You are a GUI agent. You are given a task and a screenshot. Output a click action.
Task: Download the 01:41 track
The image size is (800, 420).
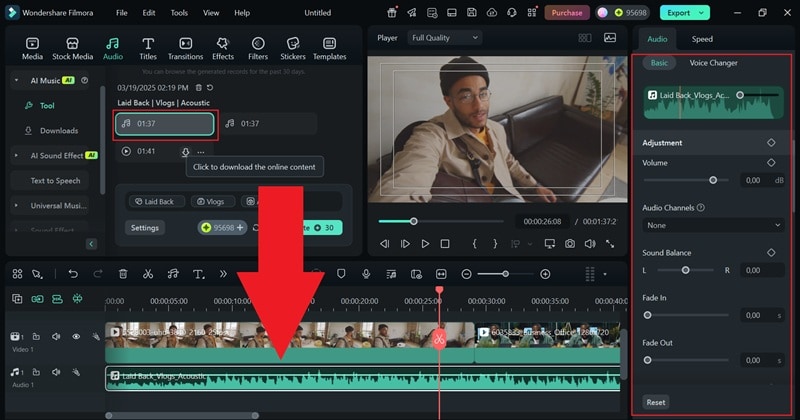[185, 152]
